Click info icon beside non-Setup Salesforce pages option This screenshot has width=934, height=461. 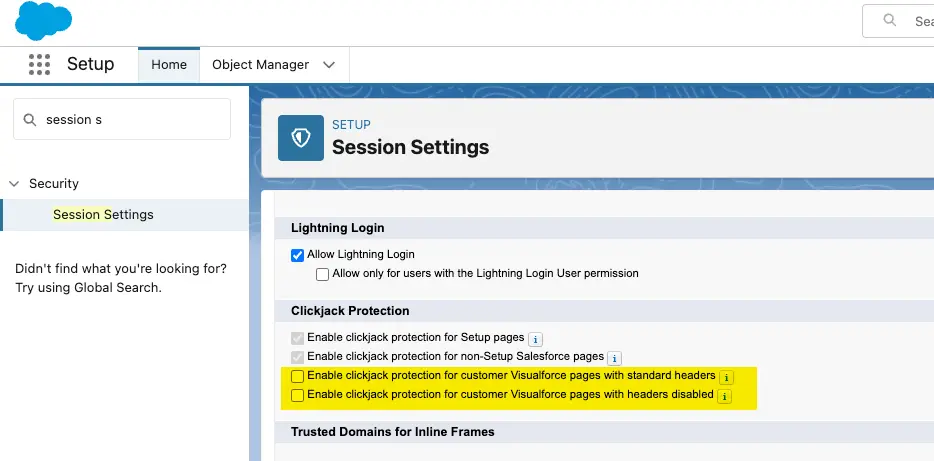click(x=615, y=357)
